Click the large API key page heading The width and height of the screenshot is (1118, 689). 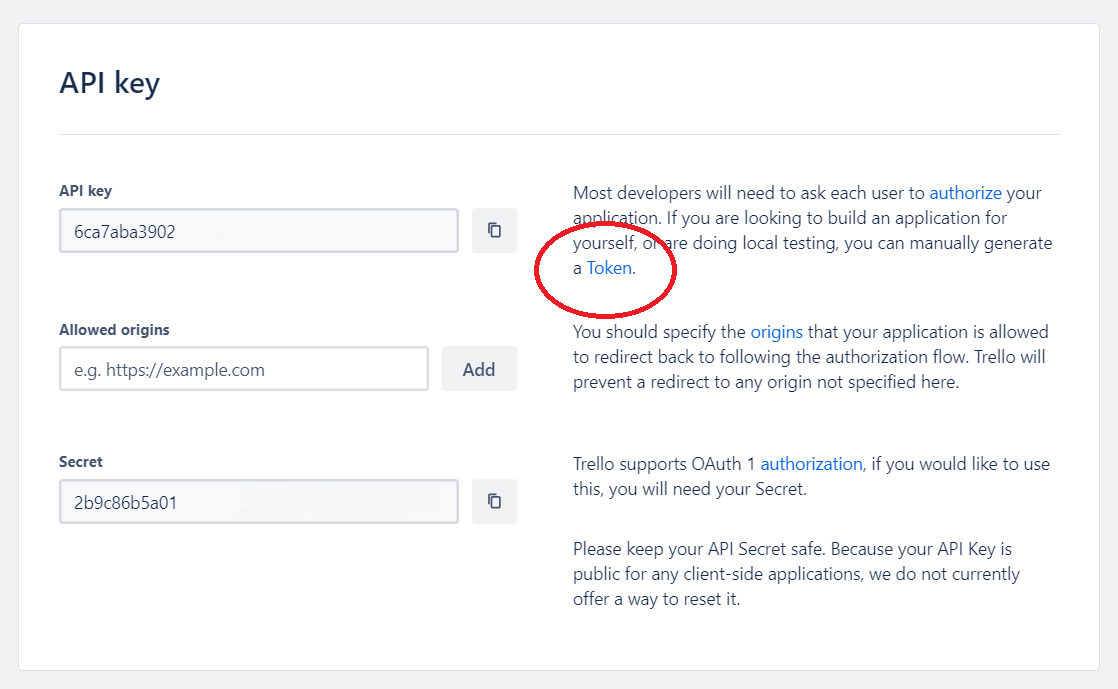(110, 83)
